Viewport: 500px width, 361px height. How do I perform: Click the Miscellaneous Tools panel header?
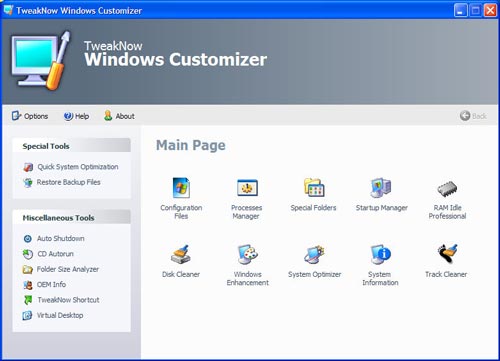71,217
